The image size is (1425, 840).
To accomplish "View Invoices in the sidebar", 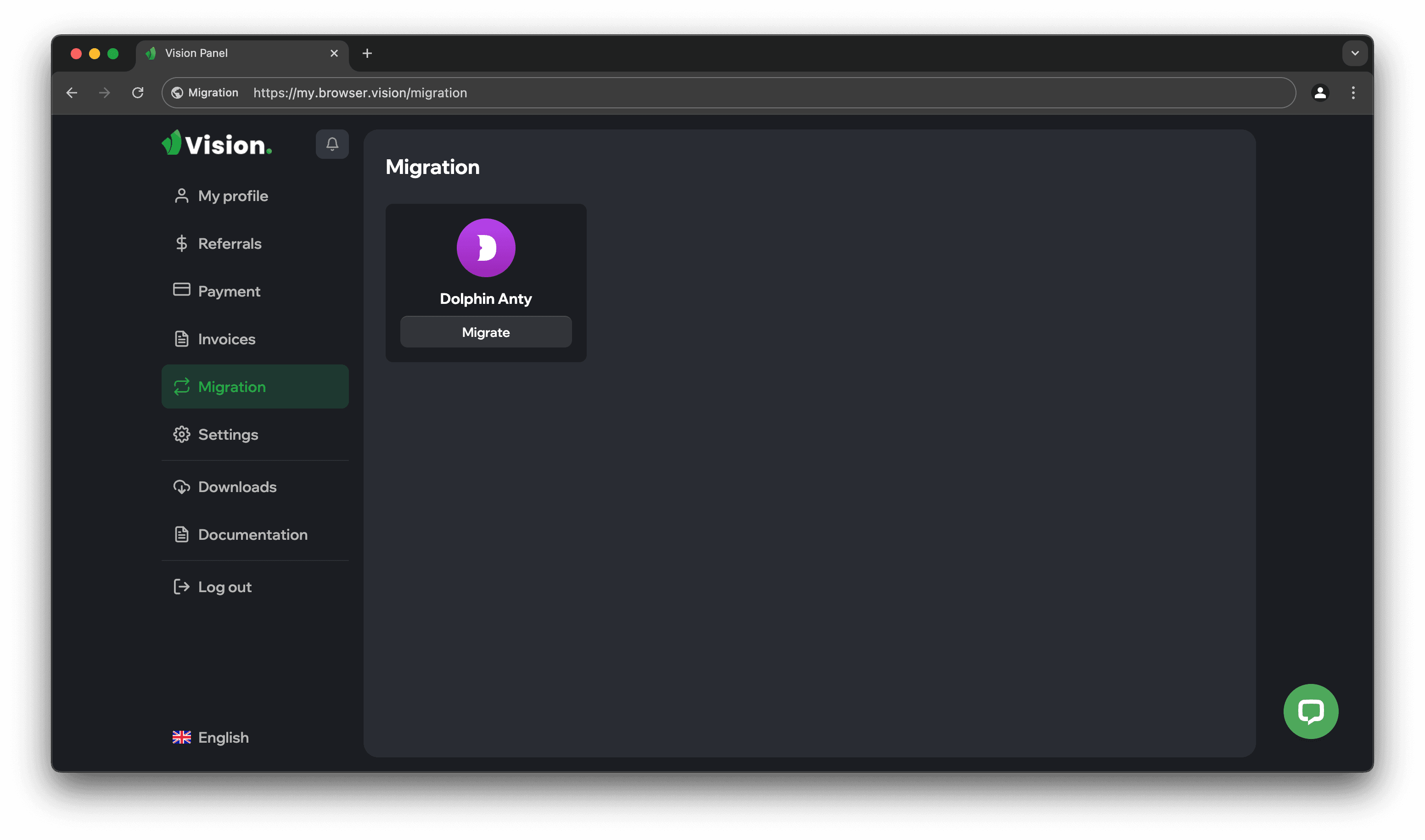I will click(x=255, y=339).
